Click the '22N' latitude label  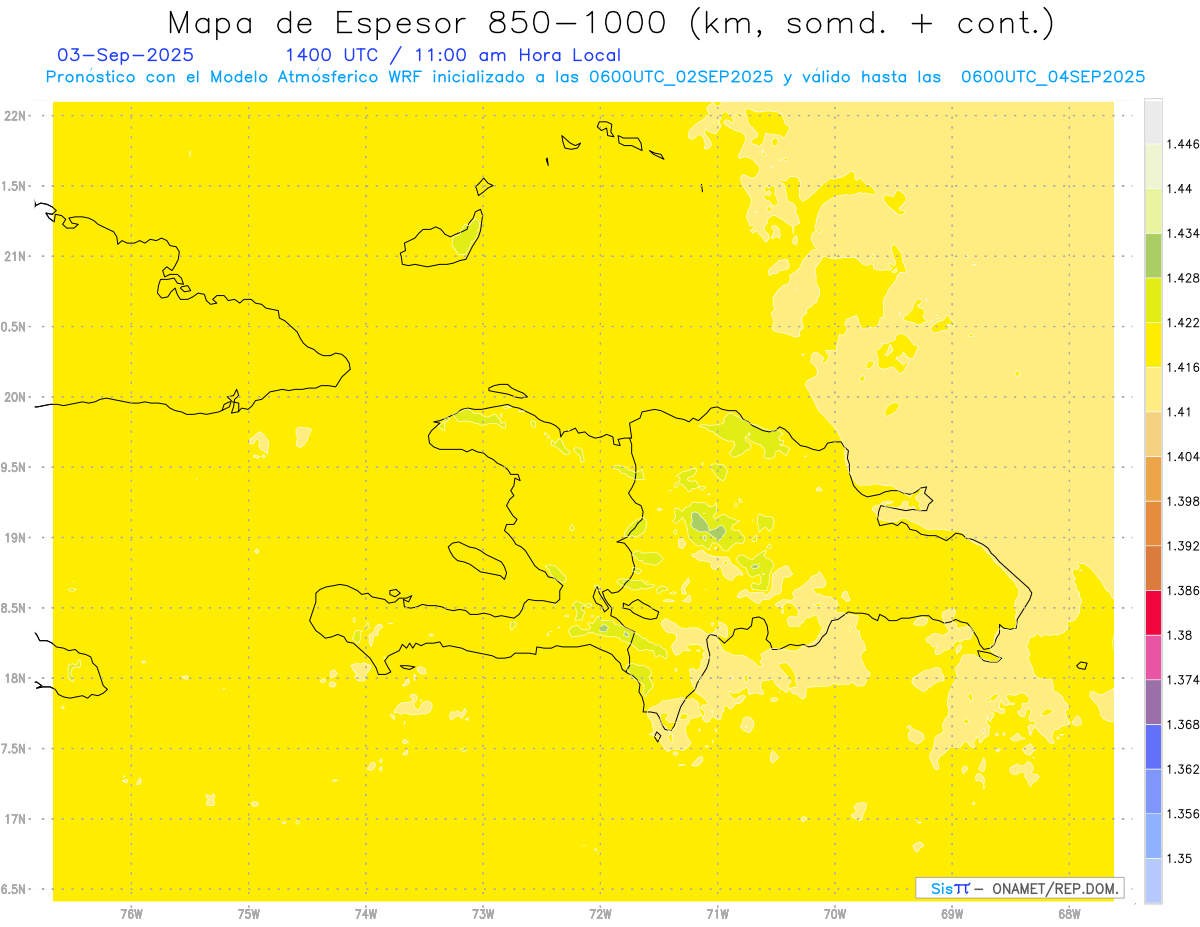pyautogui.click(x=15, y=116)
